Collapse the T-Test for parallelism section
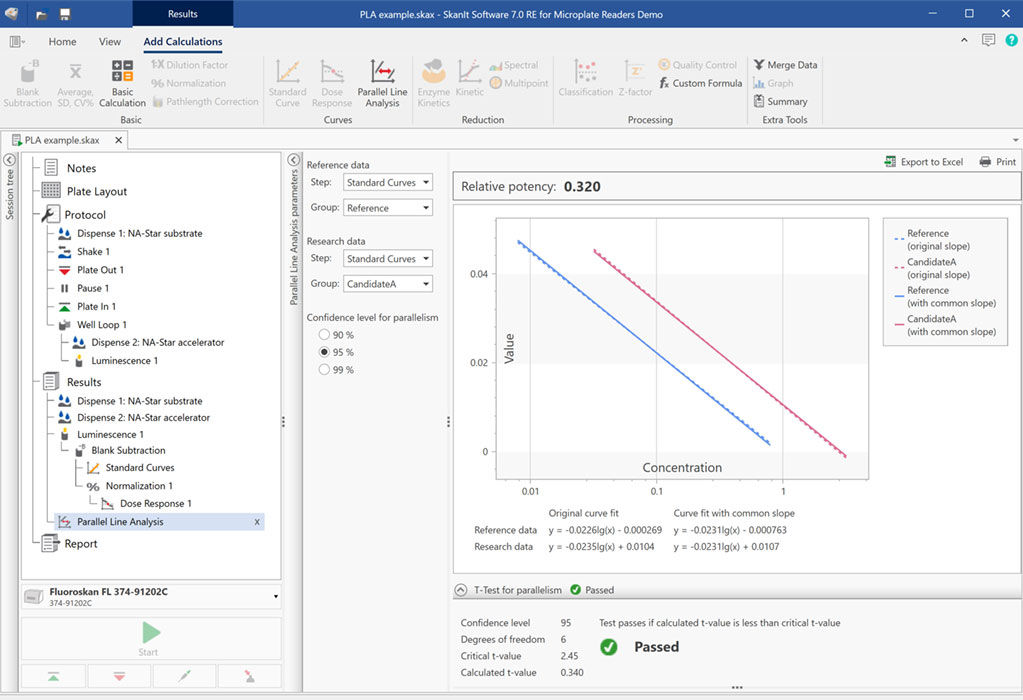Viewport: 1023px width, 700px height. point(460,590)
